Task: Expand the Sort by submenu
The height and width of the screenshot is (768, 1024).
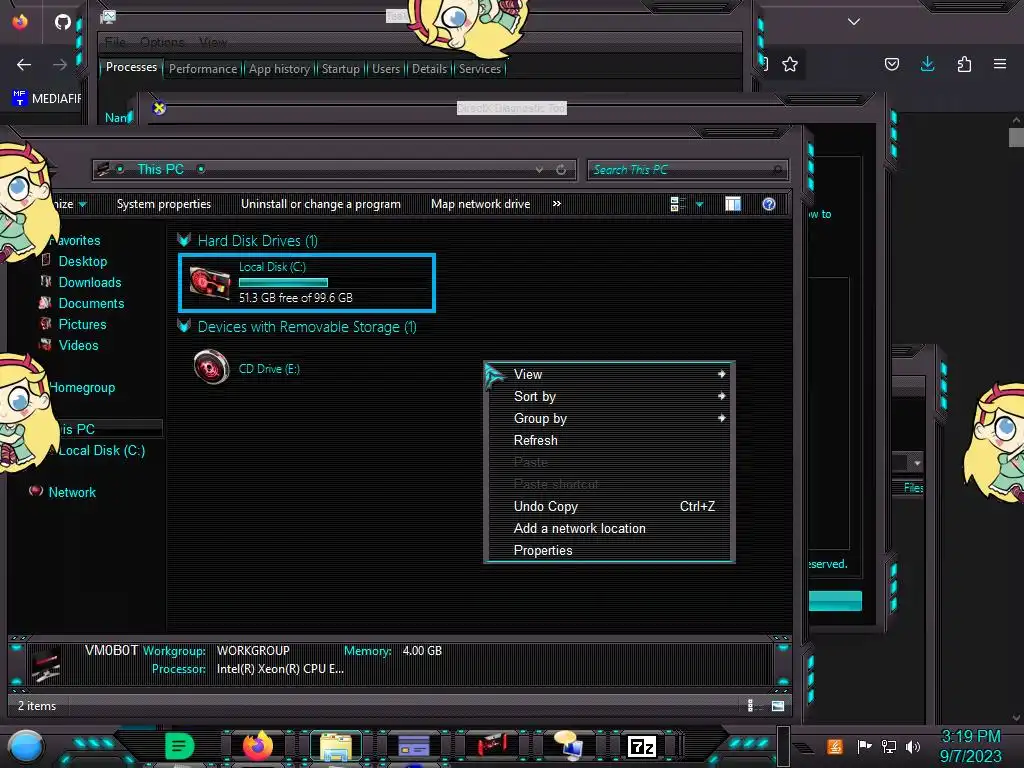Action: [x=722, y=396]
